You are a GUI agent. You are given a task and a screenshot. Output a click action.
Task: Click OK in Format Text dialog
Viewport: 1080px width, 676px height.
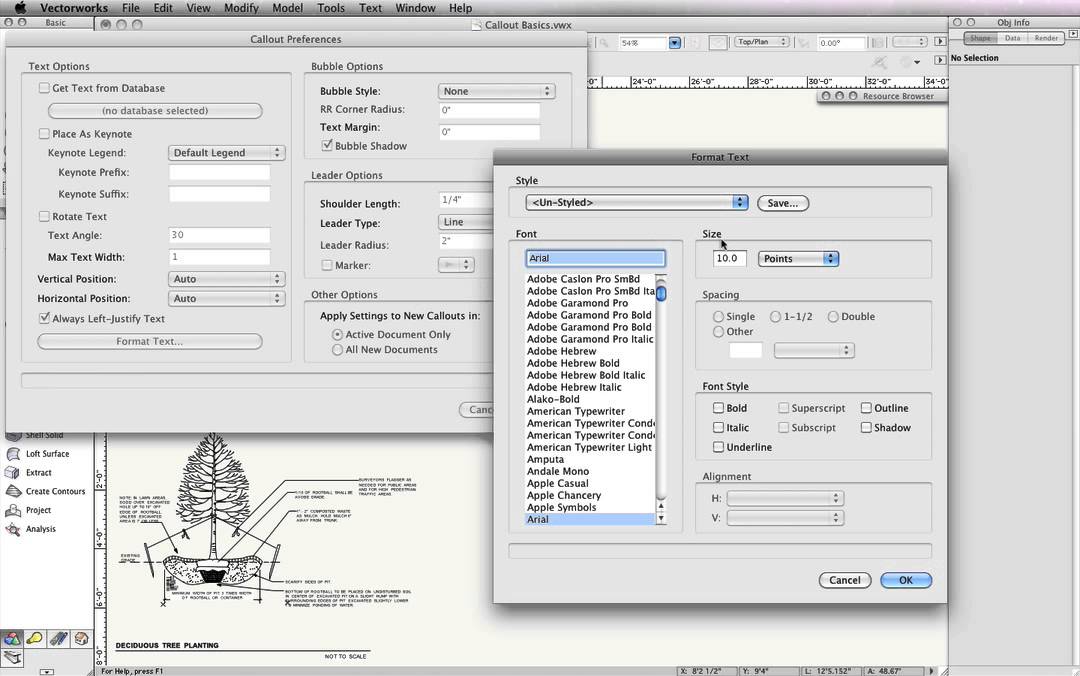[906, 580]
